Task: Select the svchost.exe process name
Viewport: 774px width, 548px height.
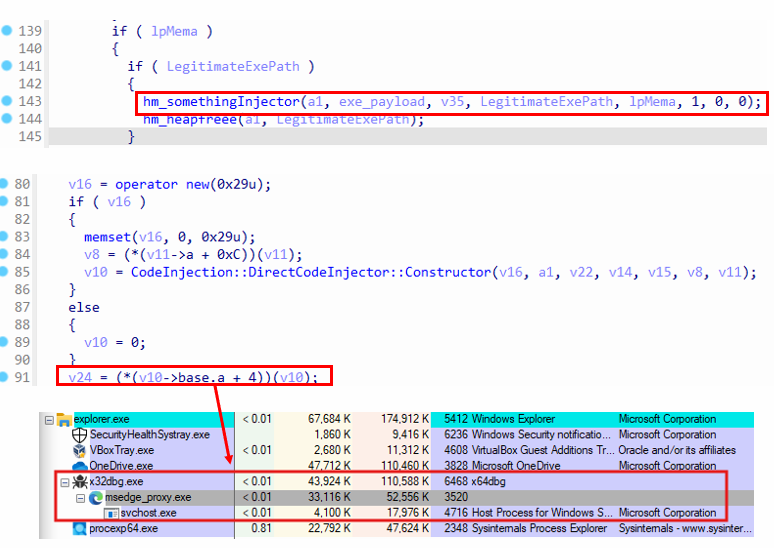Action: 149,513
